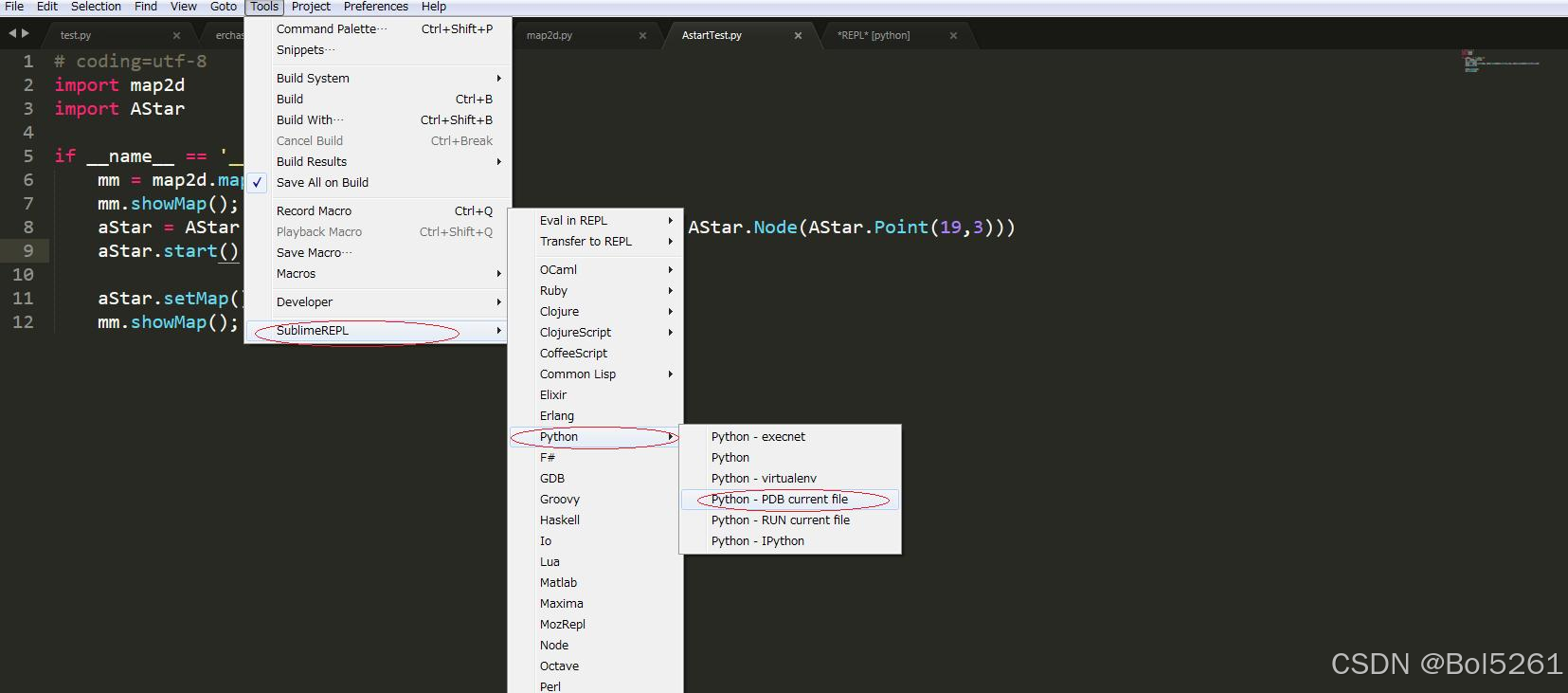
Task: Launch the Haskell REPL
Action: coord(595,520)
